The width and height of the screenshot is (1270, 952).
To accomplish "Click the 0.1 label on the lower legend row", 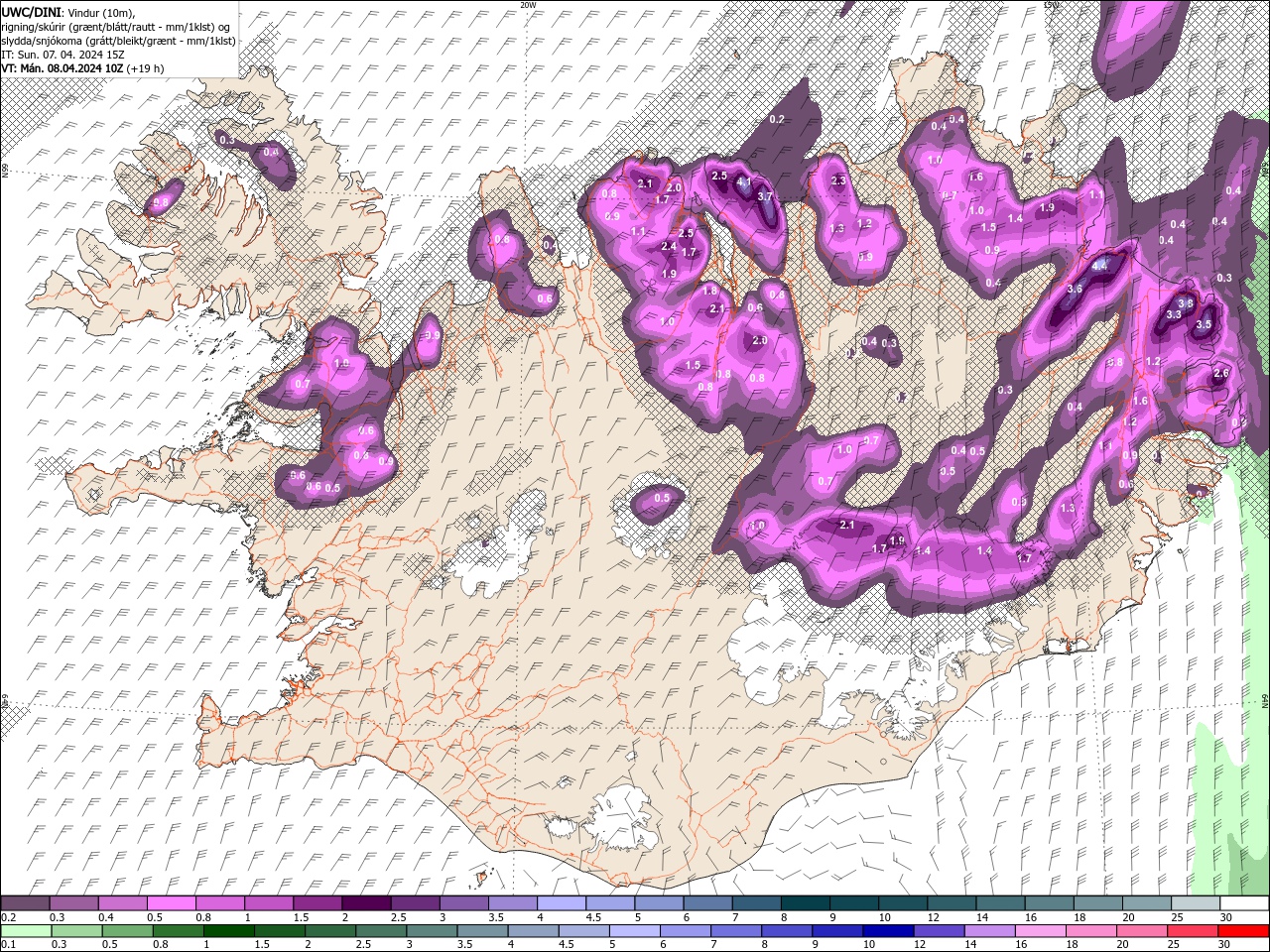I will (x=8, y=945).
